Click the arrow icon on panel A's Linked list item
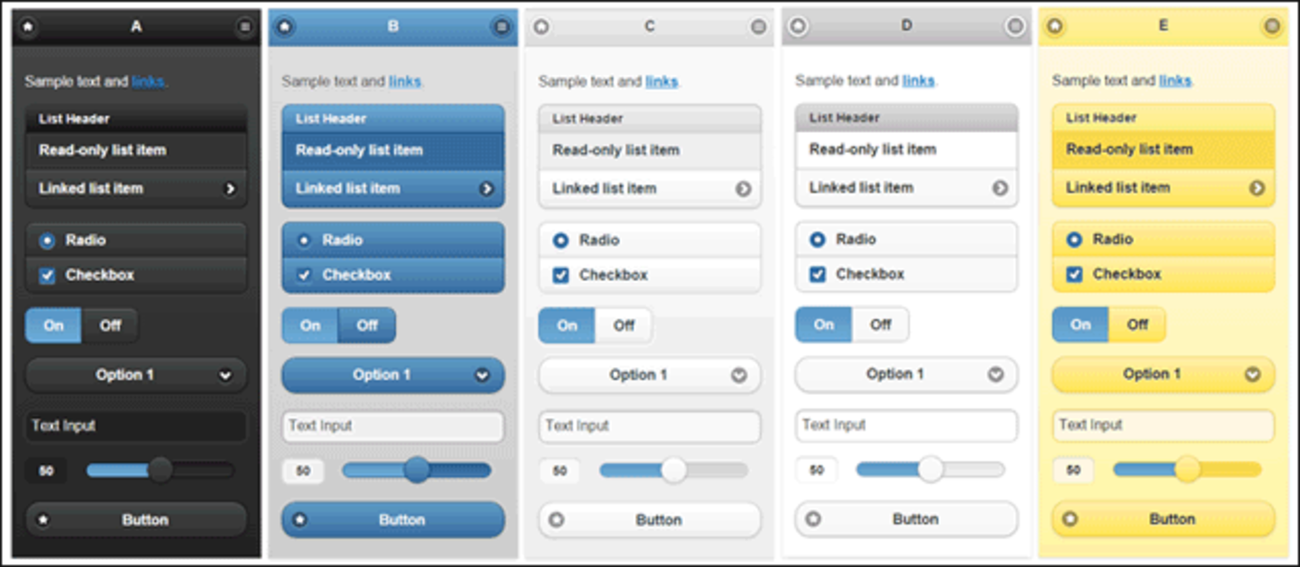 (230, 188)
